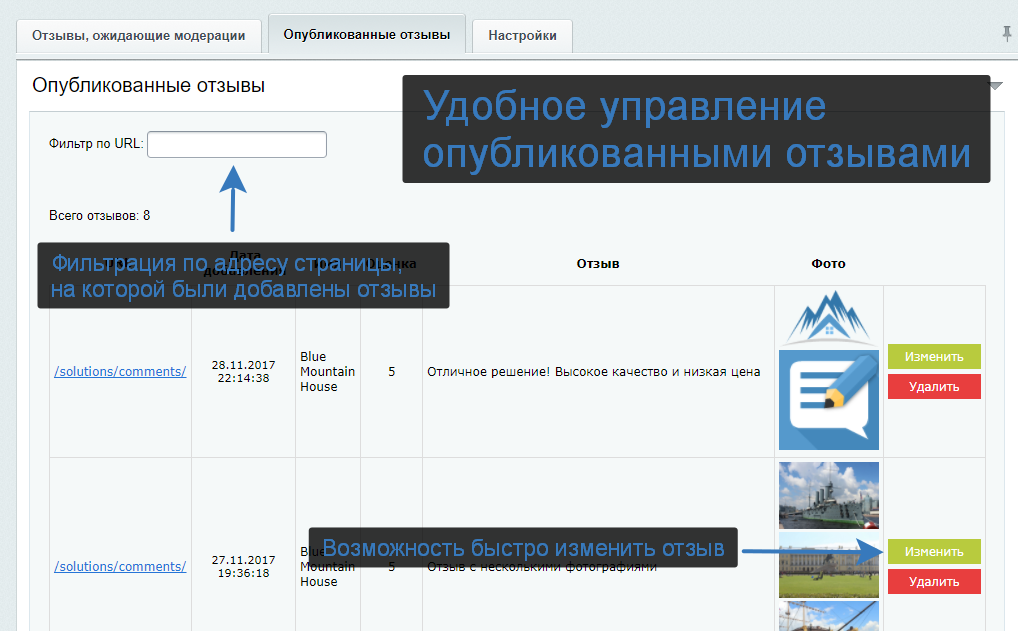
Task: Collapse the 'Опубликованные отзывы' section arrow
Action: 995,86
